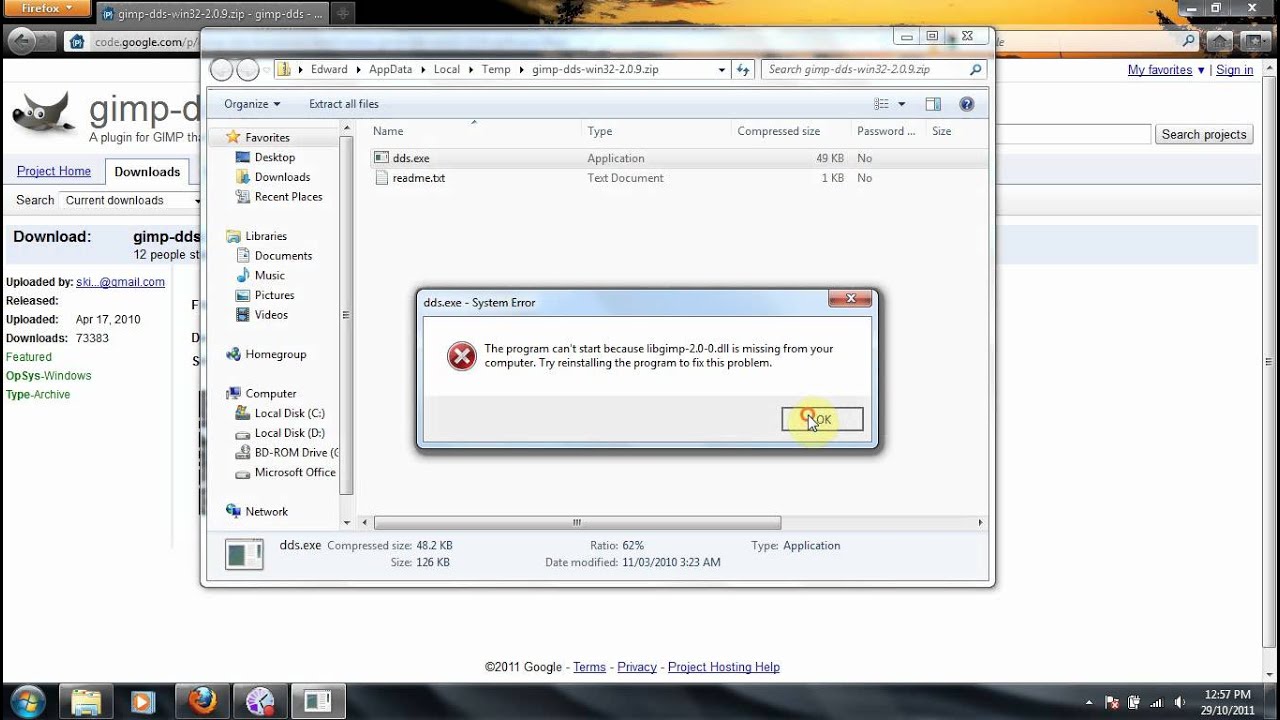
Task: Open My favorites dropdown link
Action: [x=1166, y=70]
